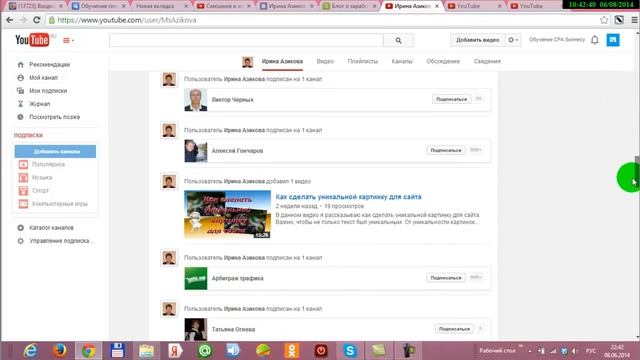Open the Компьютерные игры channel
The image size is (640, 360).
click(x=60, y=204)
